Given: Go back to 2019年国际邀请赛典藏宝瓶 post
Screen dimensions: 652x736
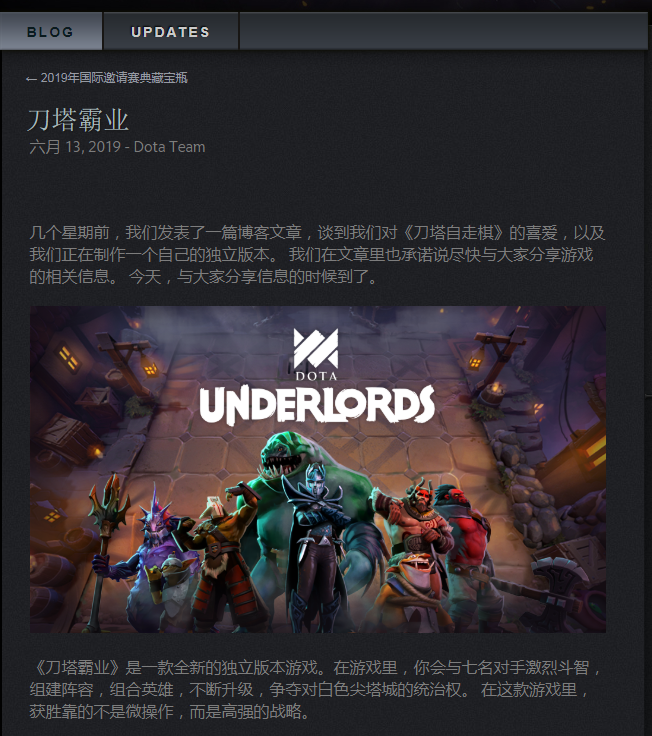Looking at the screenshot, I should pyautogui.click(x=114, y=77).
